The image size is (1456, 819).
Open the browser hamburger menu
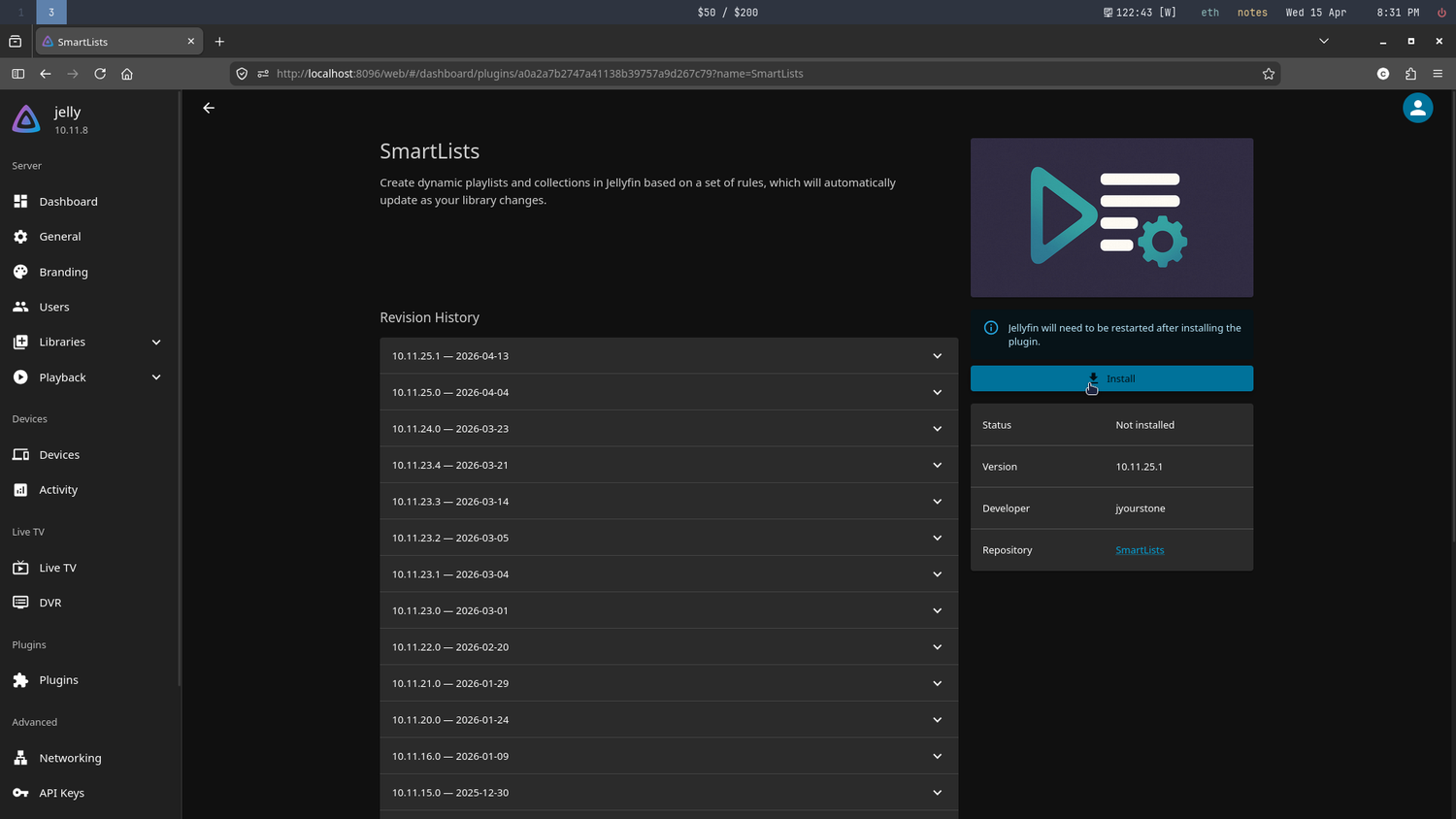pyautogui.click(x=1438, y=74)
